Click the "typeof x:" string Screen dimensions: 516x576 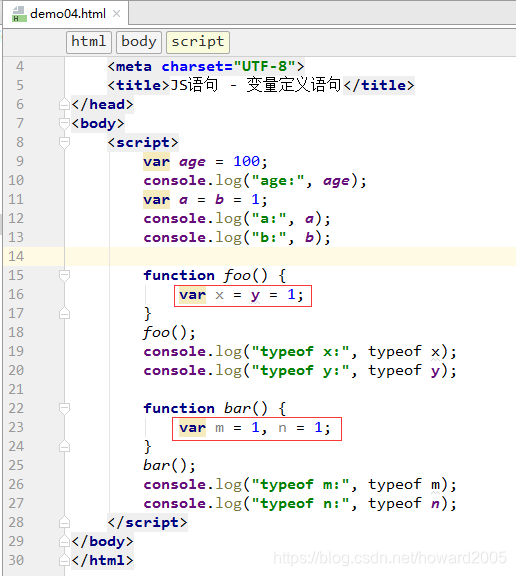[300, 352]
